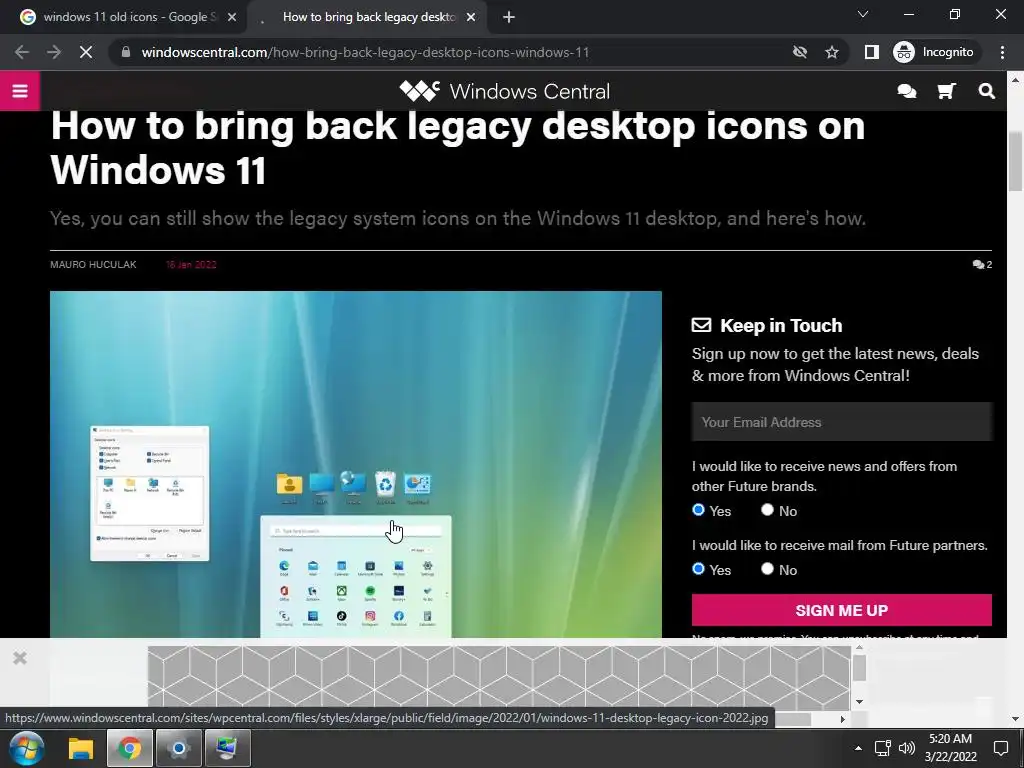
Task: Open a new browser tab
Action: [509, 18]
